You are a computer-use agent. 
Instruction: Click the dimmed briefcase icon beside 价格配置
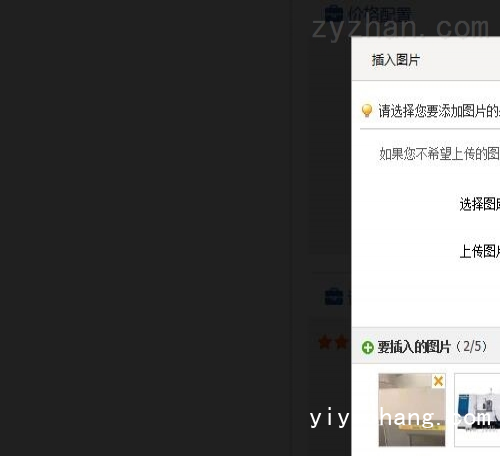click(x=334, y=14)
